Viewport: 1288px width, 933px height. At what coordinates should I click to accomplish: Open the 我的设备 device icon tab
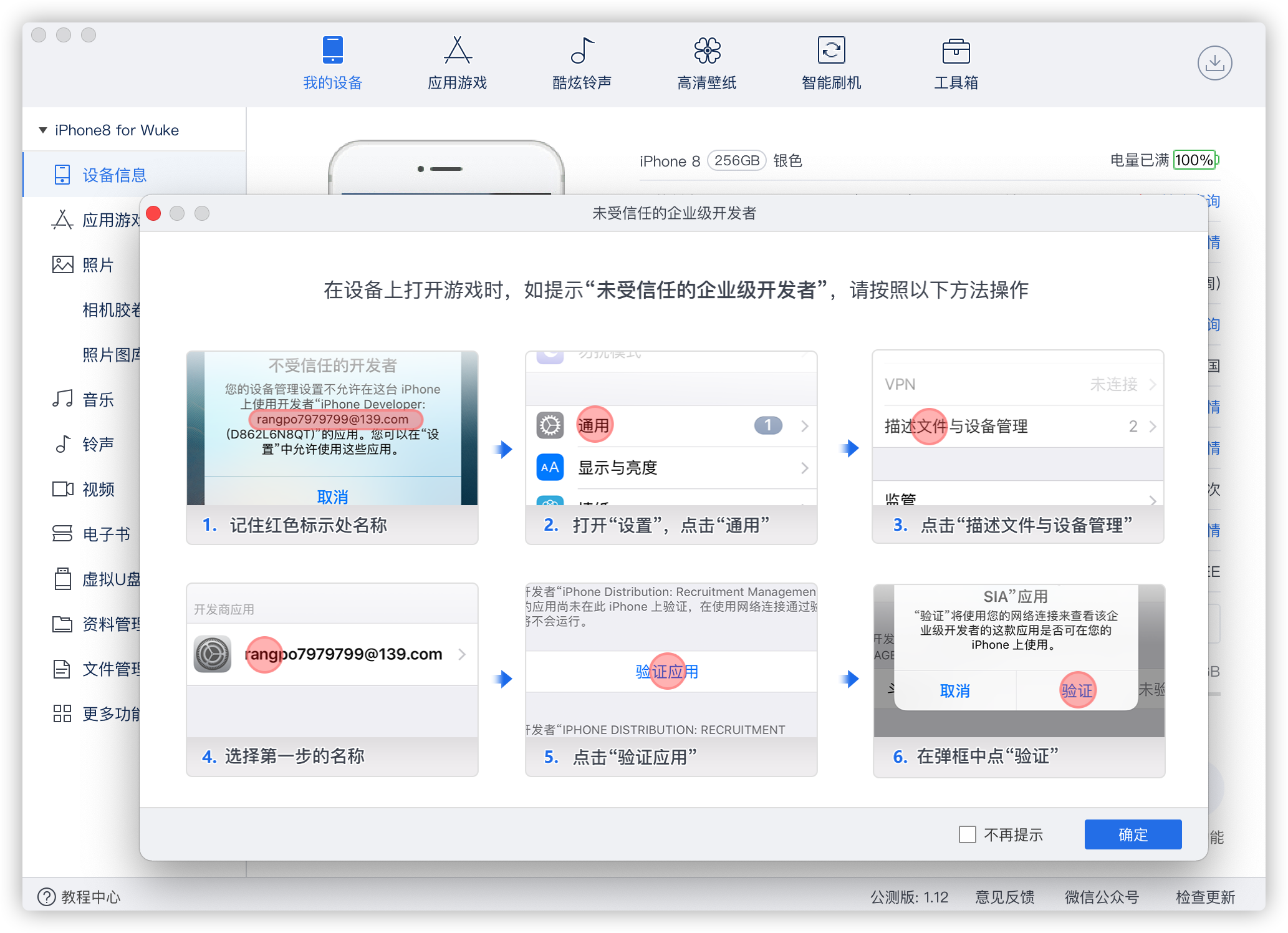point(332,51)
